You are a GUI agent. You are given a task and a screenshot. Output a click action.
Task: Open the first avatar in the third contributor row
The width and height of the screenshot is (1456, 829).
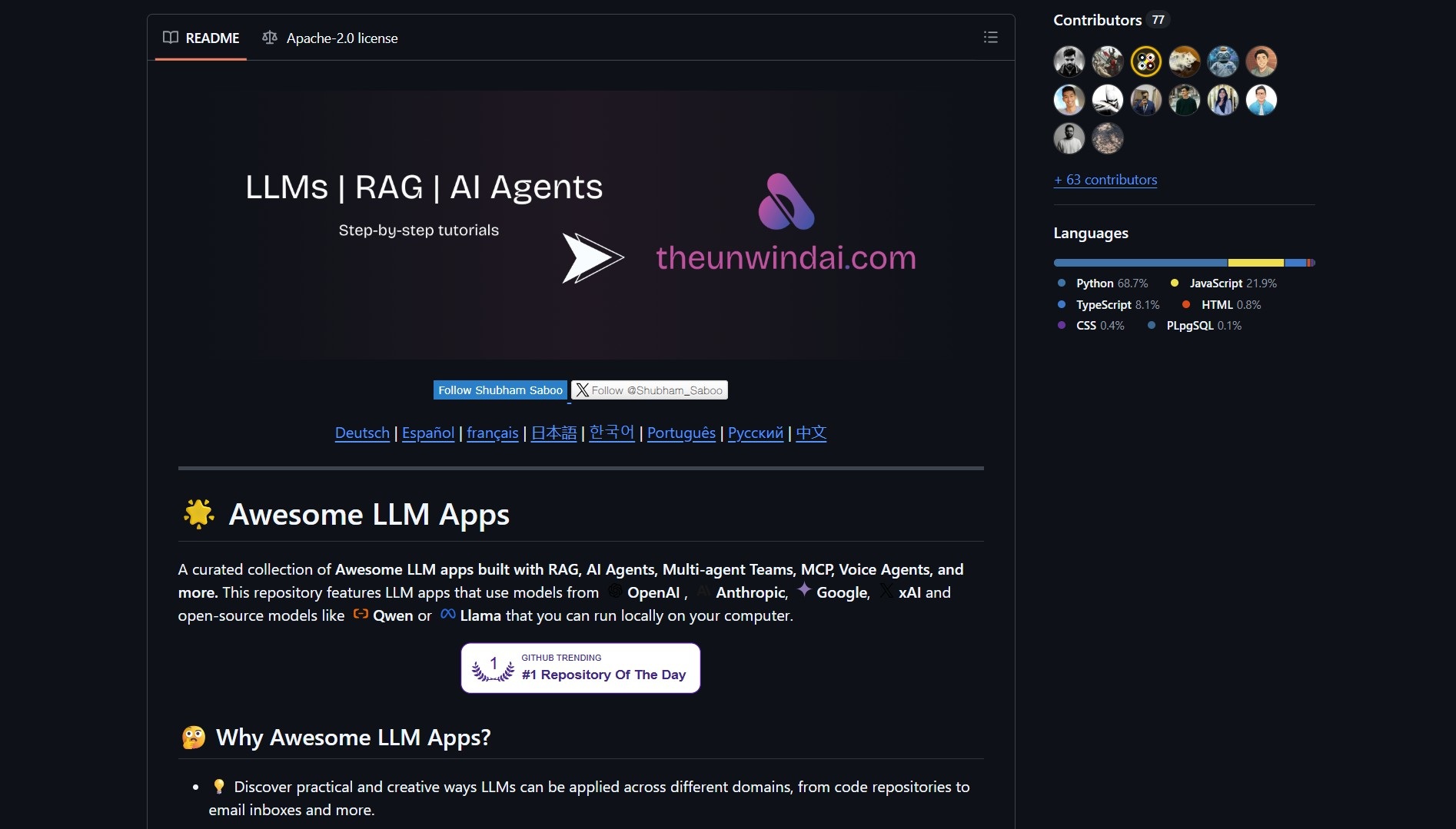click(x=1069, y=138)
